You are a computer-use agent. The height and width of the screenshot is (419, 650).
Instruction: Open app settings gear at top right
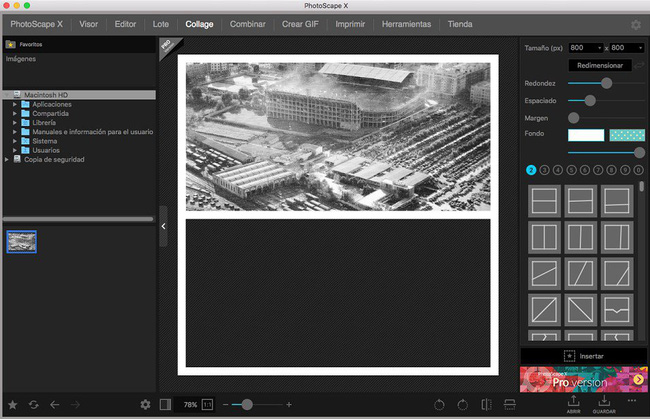(636, 25)
